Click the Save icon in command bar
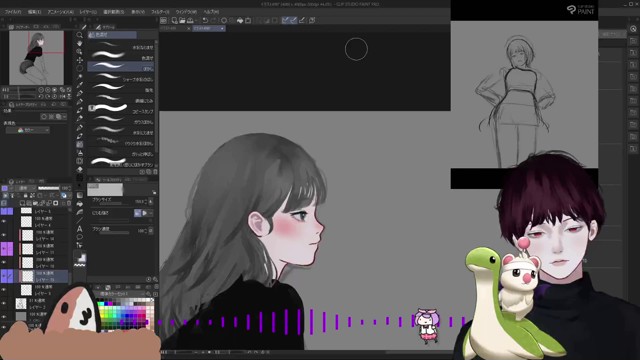Screen dimensions: 640x360 pos(190,20)
